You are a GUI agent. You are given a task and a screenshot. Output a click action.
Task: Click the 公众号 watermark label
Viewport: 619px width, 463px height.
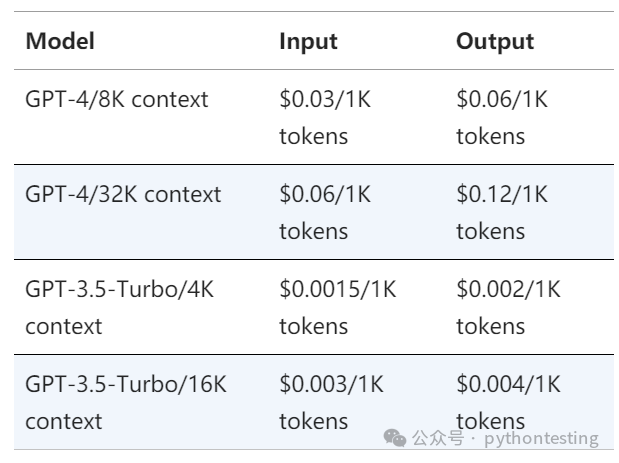pos(438,438)
